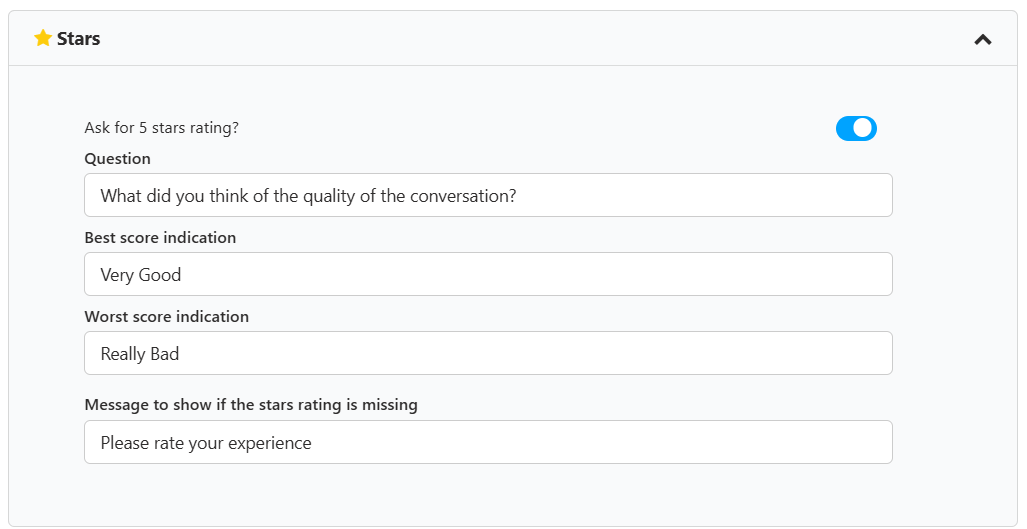The image size is (1027, 529).
Task: Click into the Worst score indication field
Action: [600, 353]
